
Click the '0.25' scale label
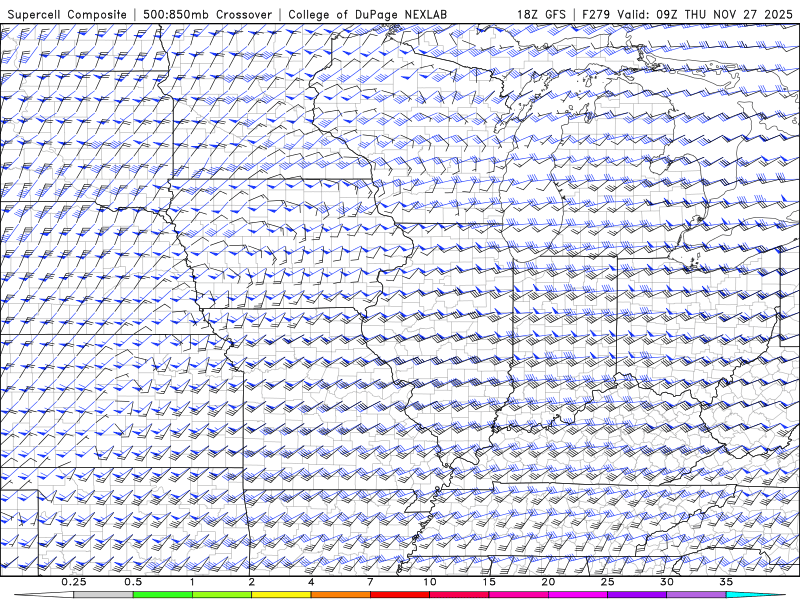click(74, 582)
